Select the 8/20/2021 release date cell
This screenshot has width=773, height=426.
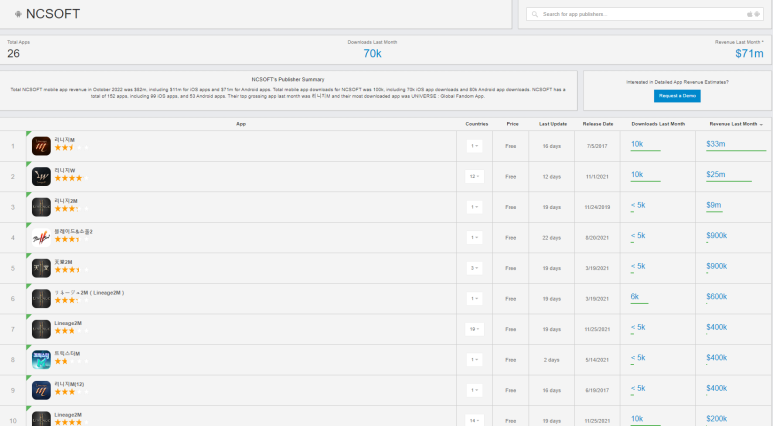click(x=597, y=238)
